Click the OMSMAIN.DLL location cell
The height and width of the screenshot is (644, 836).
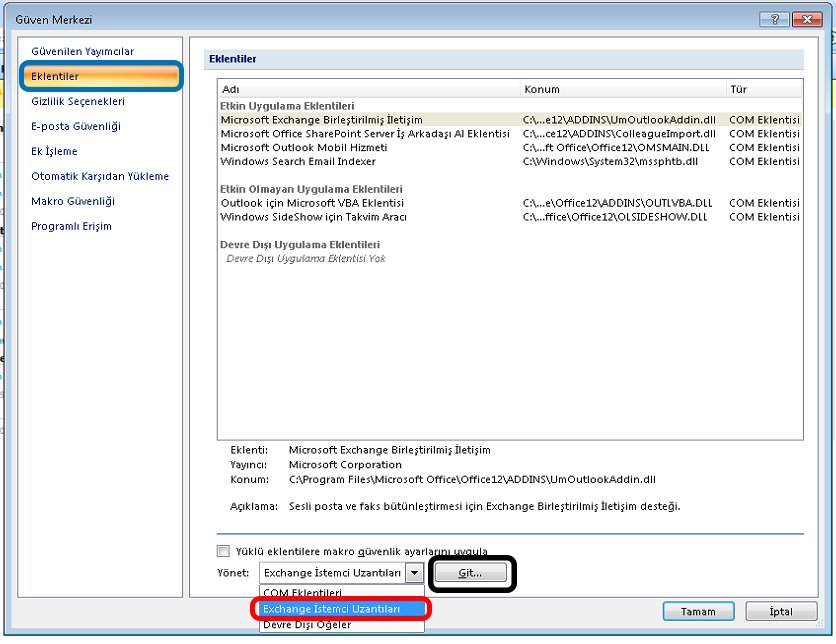click(616, 148)
